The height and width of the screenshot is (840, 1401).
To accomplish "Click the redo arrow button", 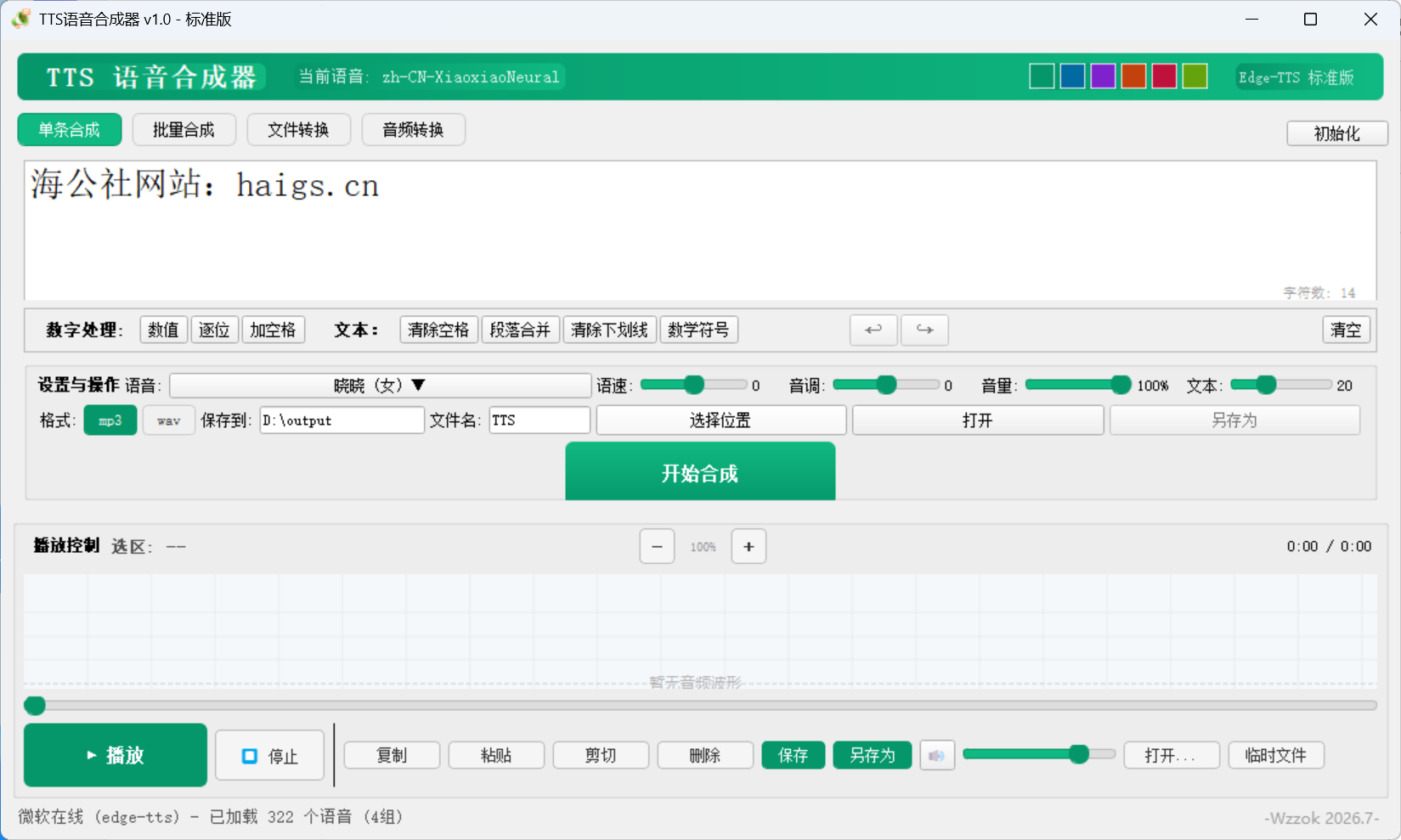I will pyautogui.click(x=924, y=330).
